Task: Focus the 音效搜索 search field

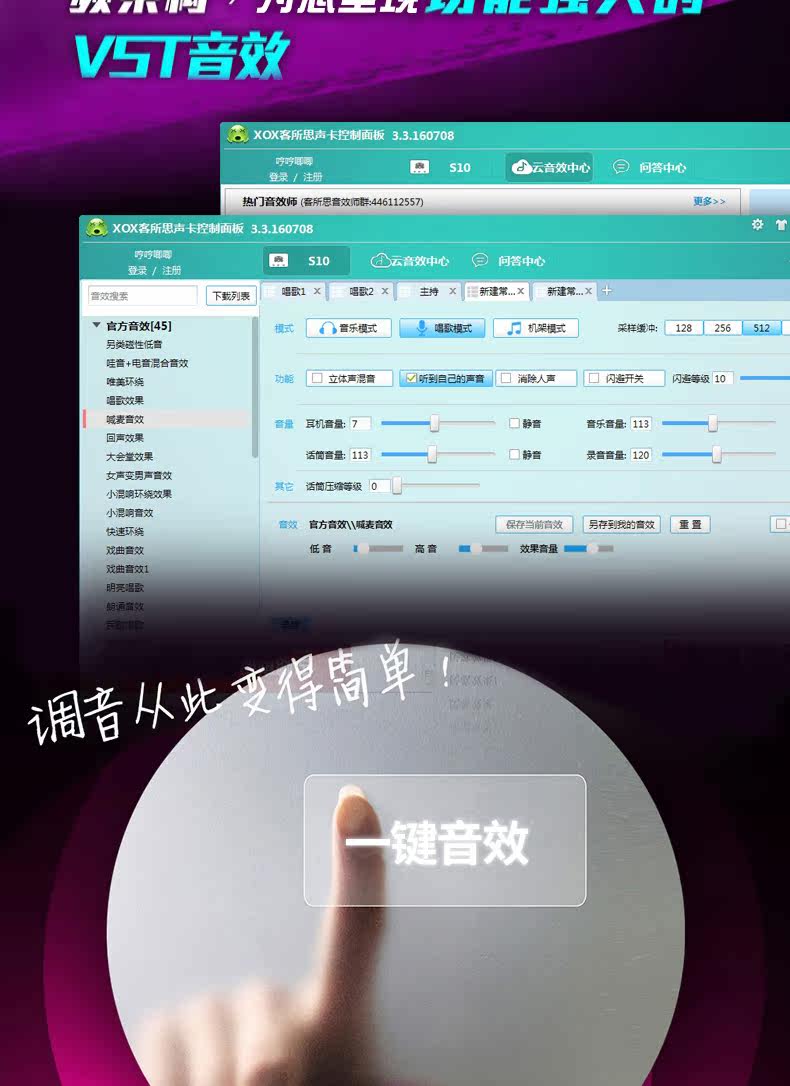Action: [x=142, y=296]
